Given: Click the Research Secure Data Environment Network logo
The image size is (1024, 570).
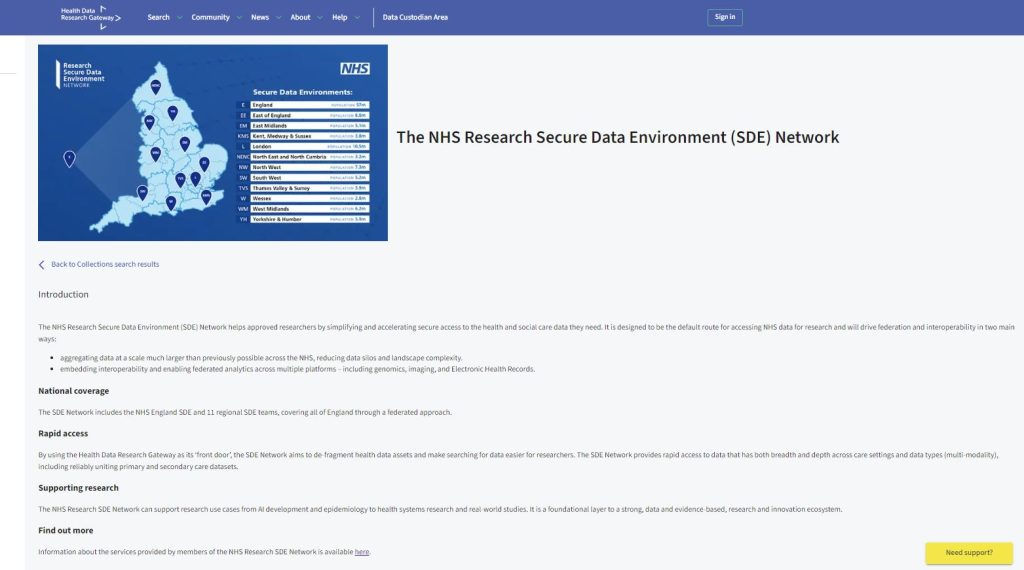Looking at the screenshot, I should coord(80,74).
